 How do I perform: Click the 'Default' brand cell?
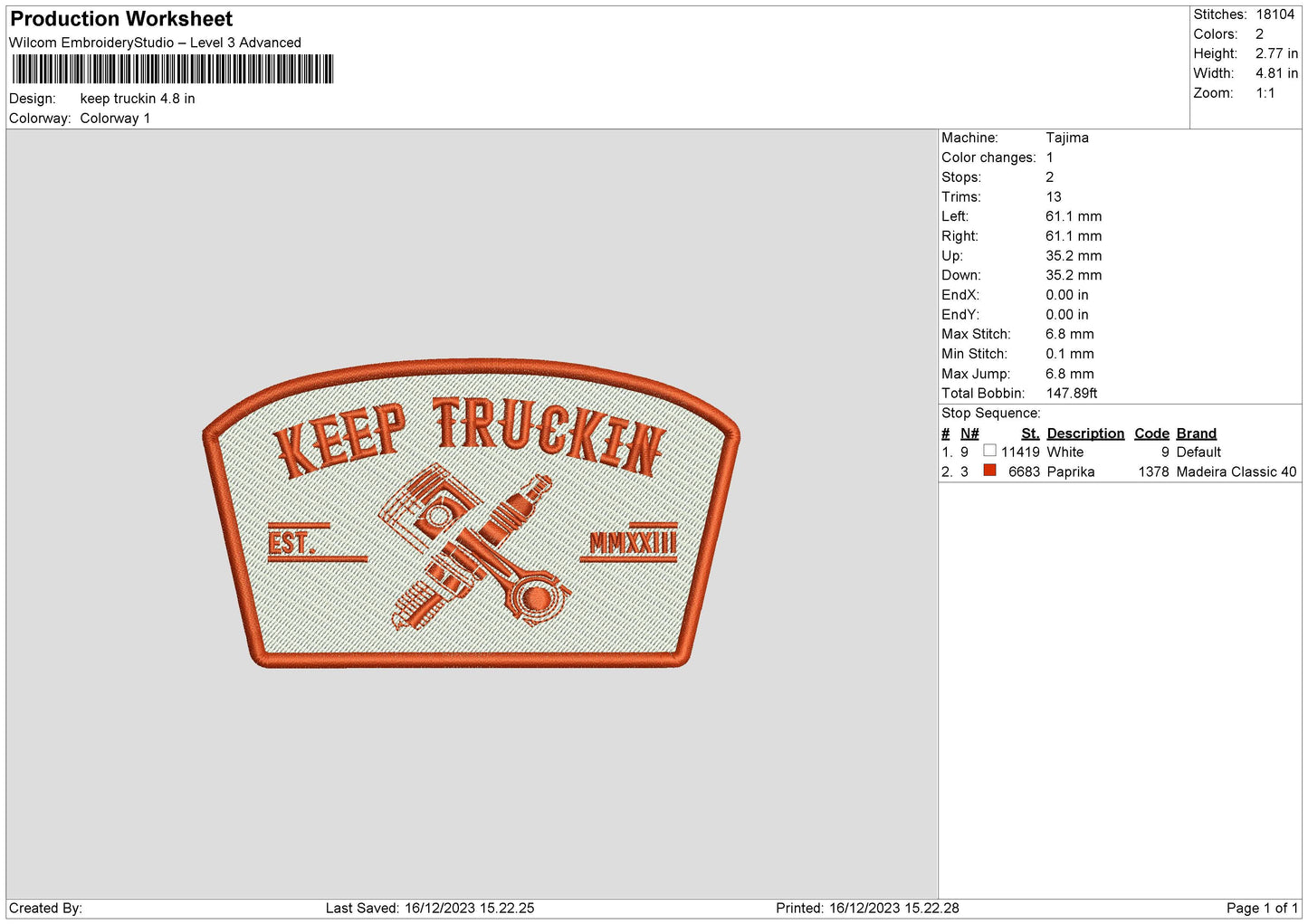pos(1198,452)
